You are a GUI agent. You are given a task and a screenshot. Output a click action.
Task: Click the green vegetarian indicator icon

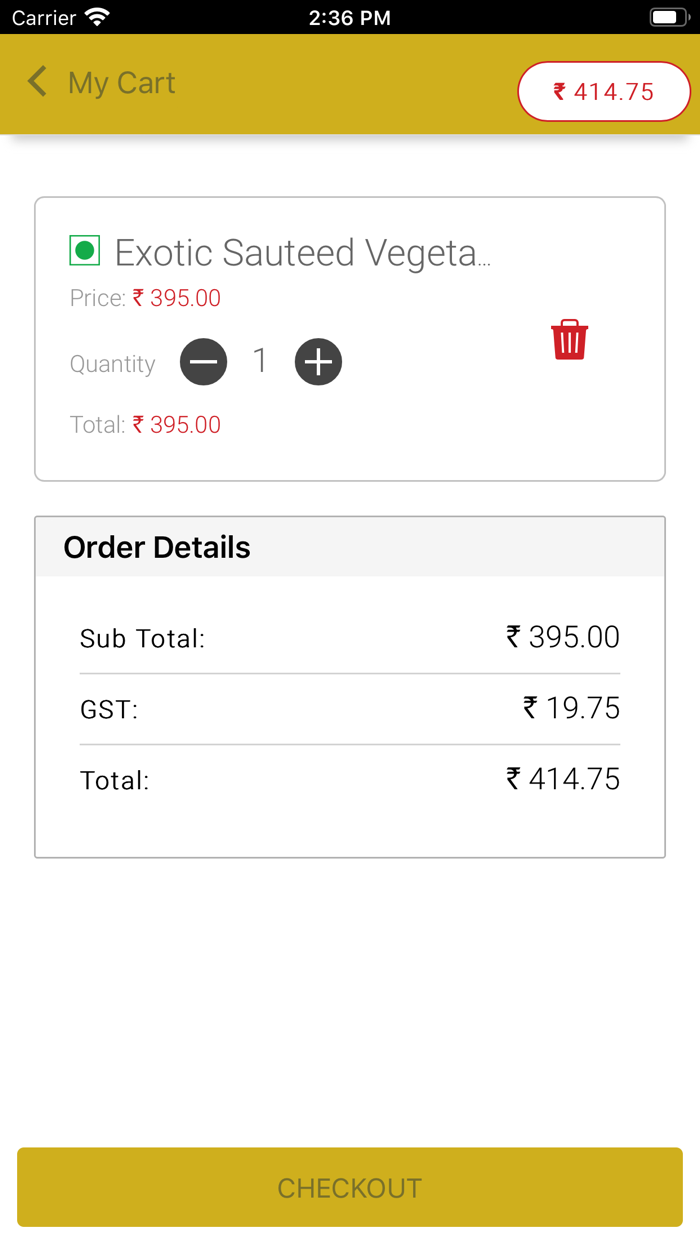point(85,251)
